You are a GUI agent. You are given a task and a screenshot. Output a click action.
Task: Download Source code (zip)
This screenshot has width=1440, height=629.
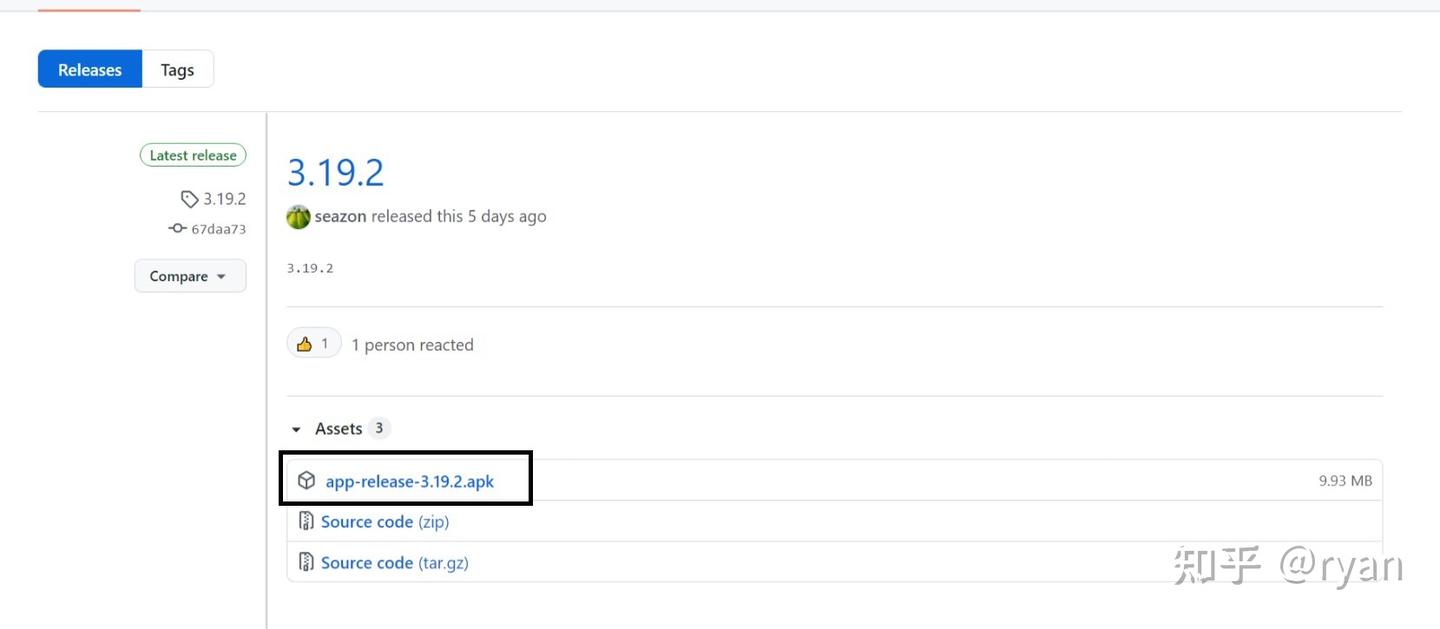coord(385,522)
